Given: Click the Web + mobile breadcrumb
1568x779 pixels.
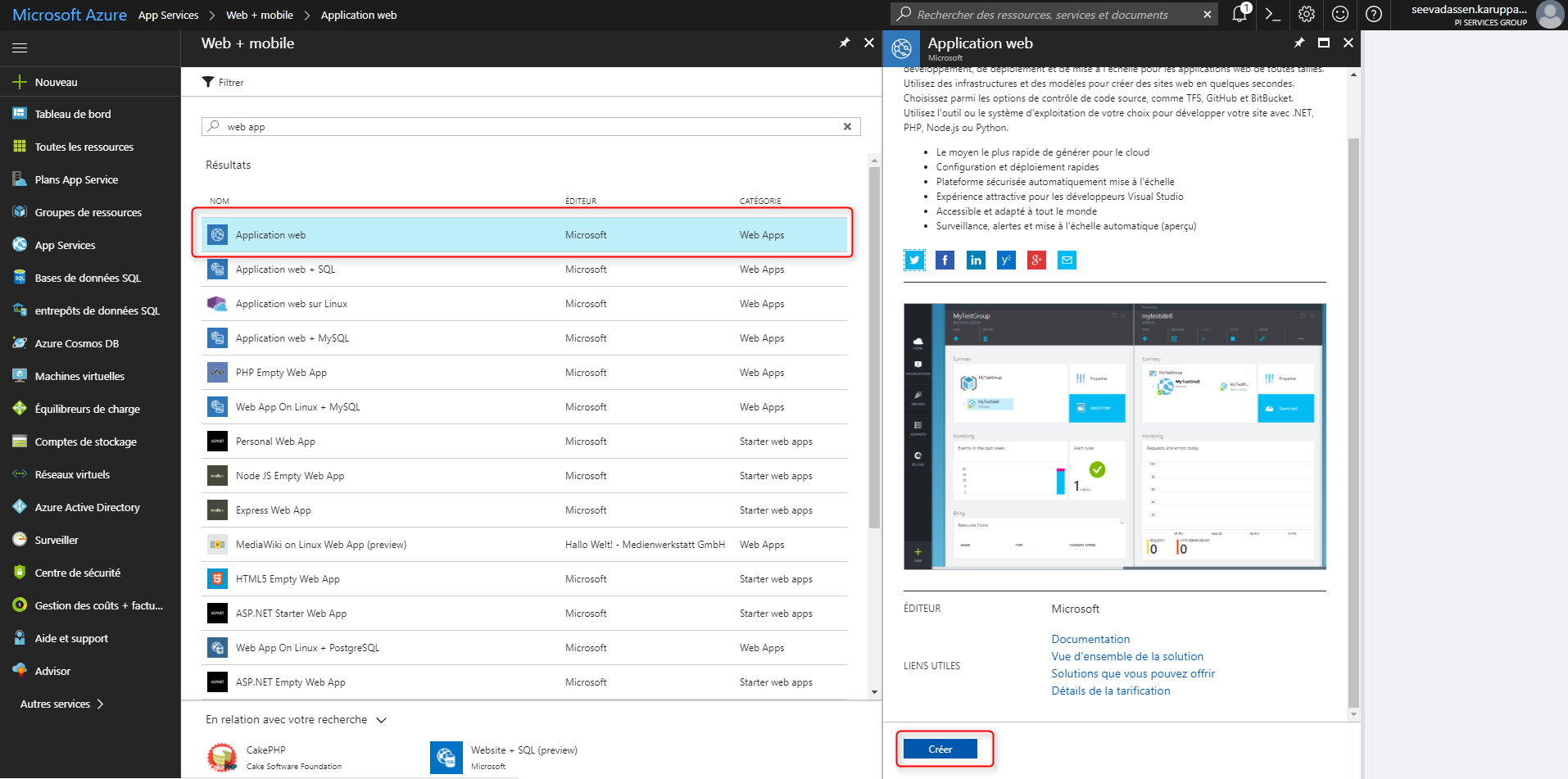Looking at the screenshot, I should click(260, 15).
